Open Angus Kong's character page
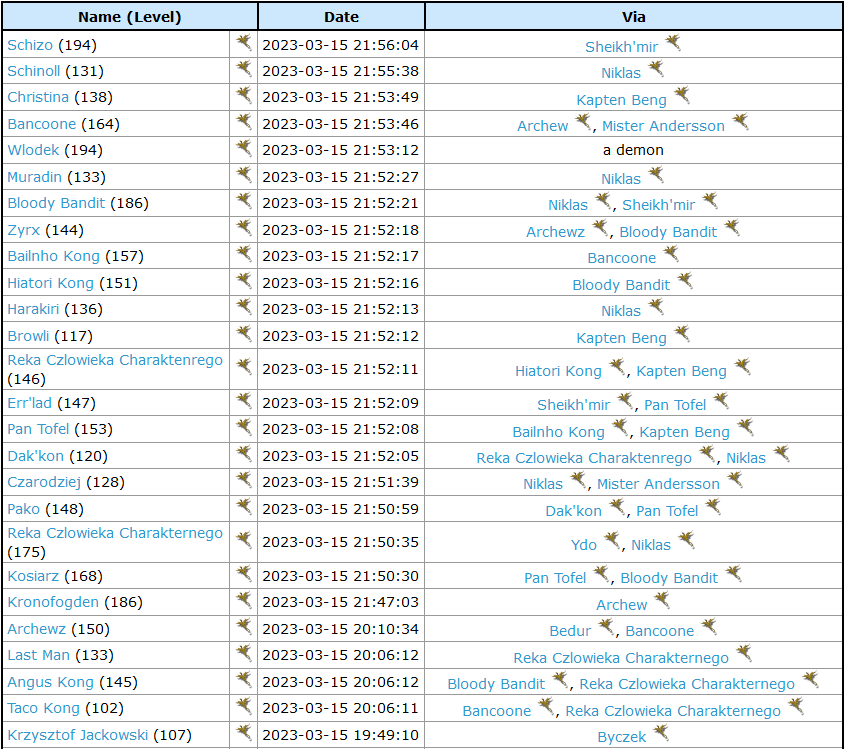 click(50, 682)
